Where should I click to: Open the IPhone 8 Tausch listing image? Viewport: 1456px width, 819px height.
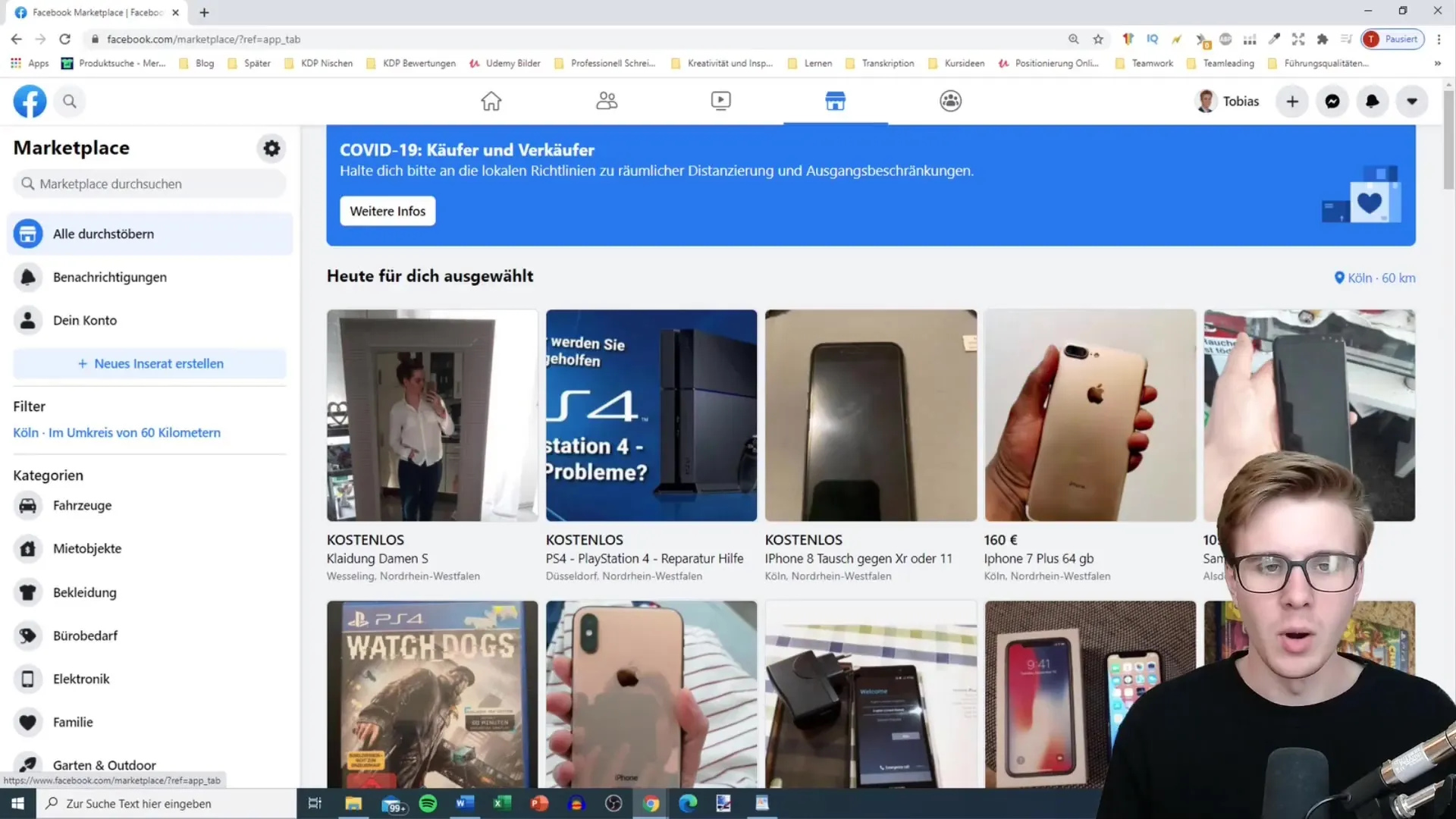point(871,415)
